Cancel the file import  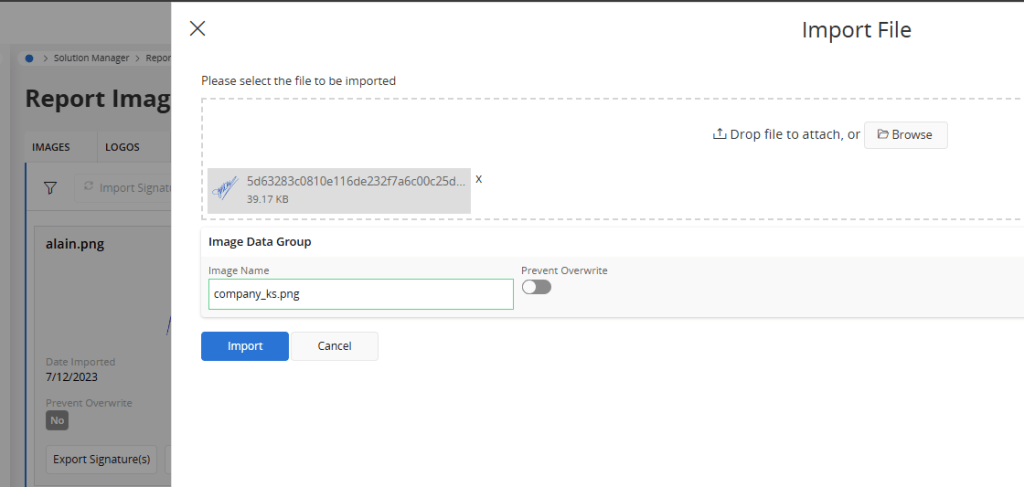click(334, 346)
